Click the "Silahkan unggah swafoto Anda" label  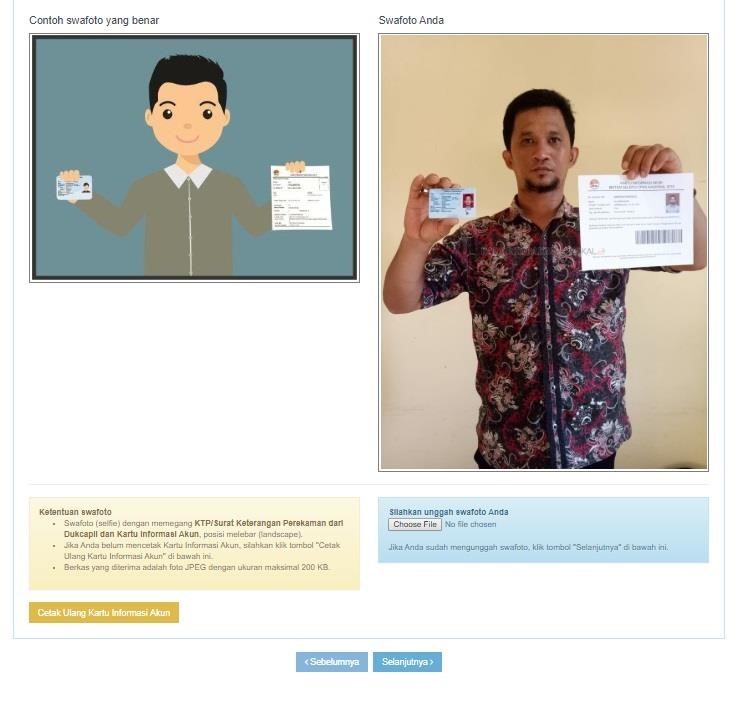point(449,512)
